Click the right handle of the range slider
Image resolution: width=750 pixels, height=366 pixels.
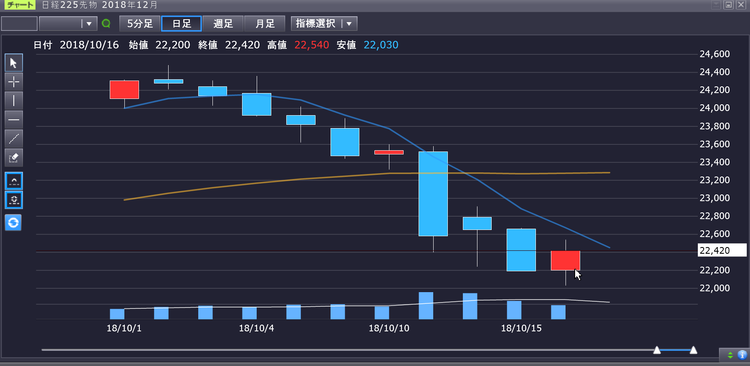pos(693,350)
